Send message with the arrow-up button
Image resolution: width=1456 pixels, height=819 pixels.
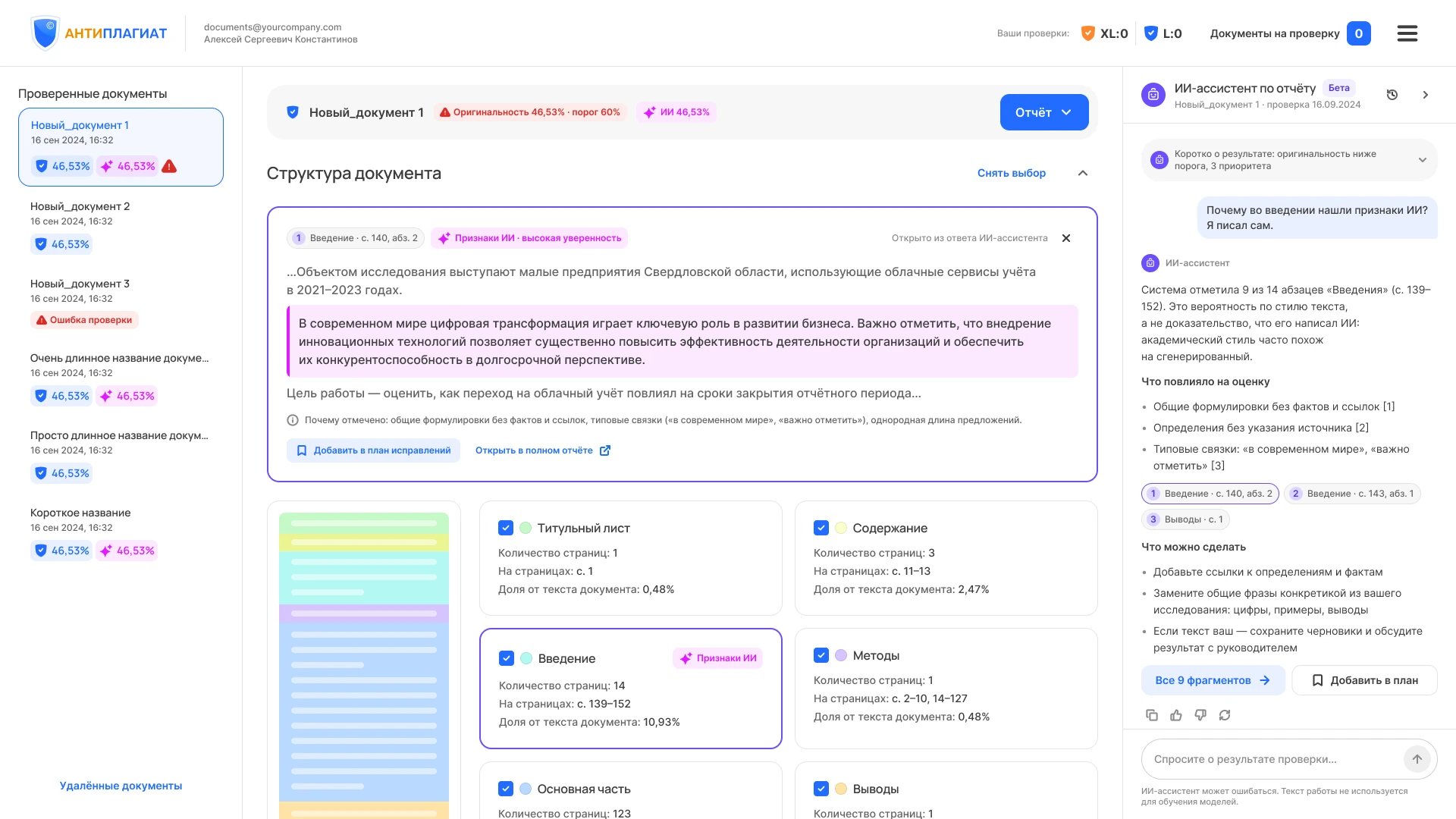(x=1417, y=759)
